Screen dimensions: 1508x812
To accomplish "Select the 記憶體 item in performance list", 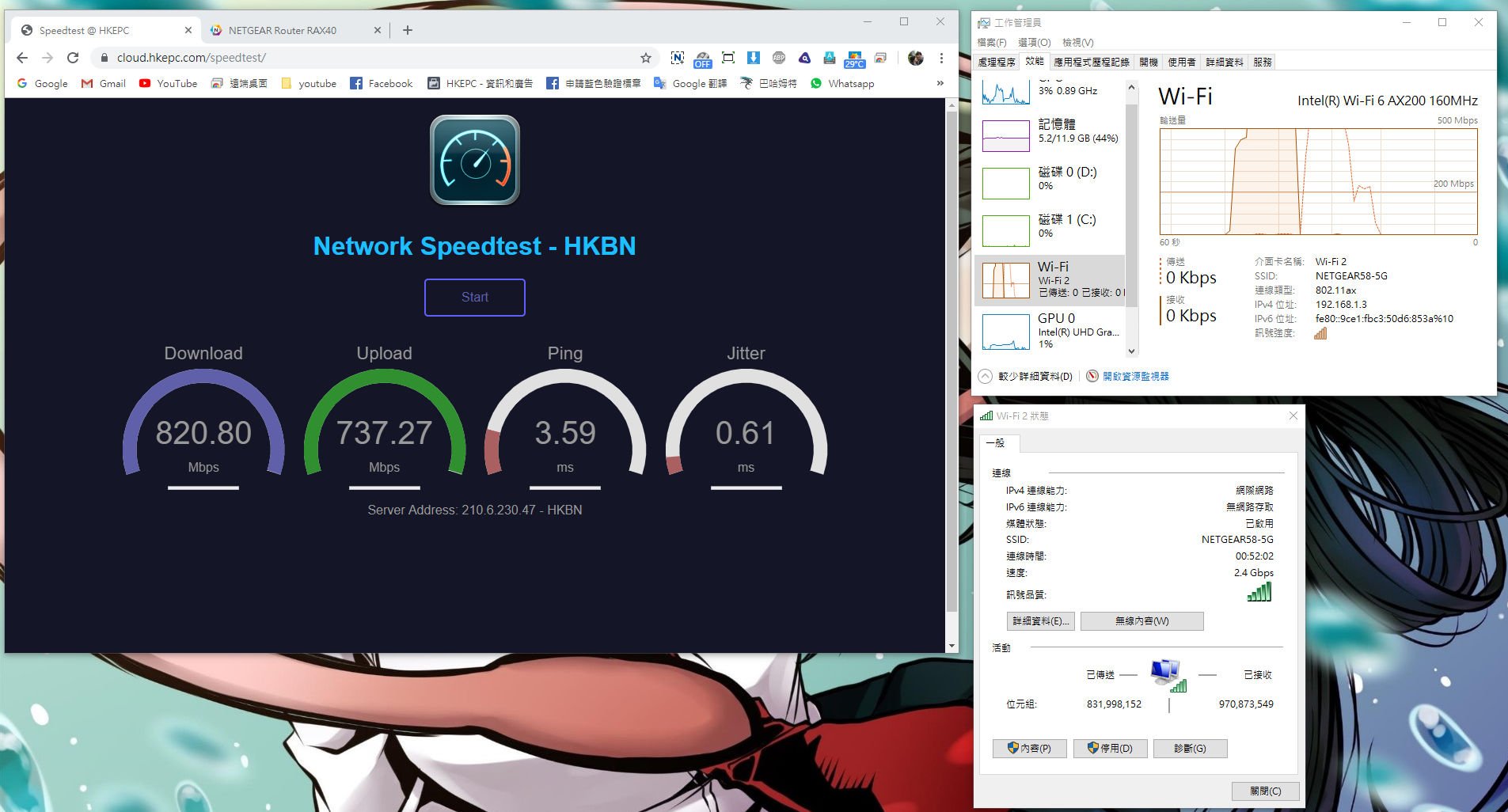I will click(x=1050, y=135).
